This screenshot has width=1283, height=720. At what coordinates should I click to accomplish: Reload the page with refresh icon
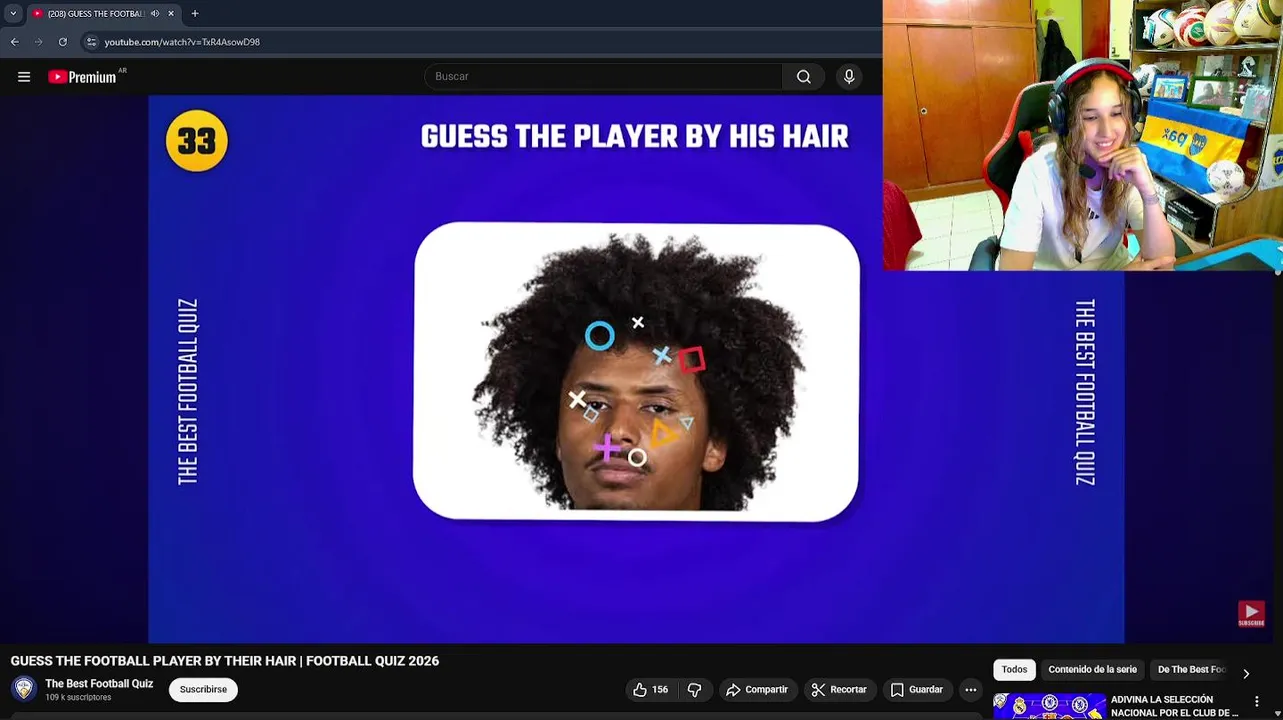pos(63,42)
